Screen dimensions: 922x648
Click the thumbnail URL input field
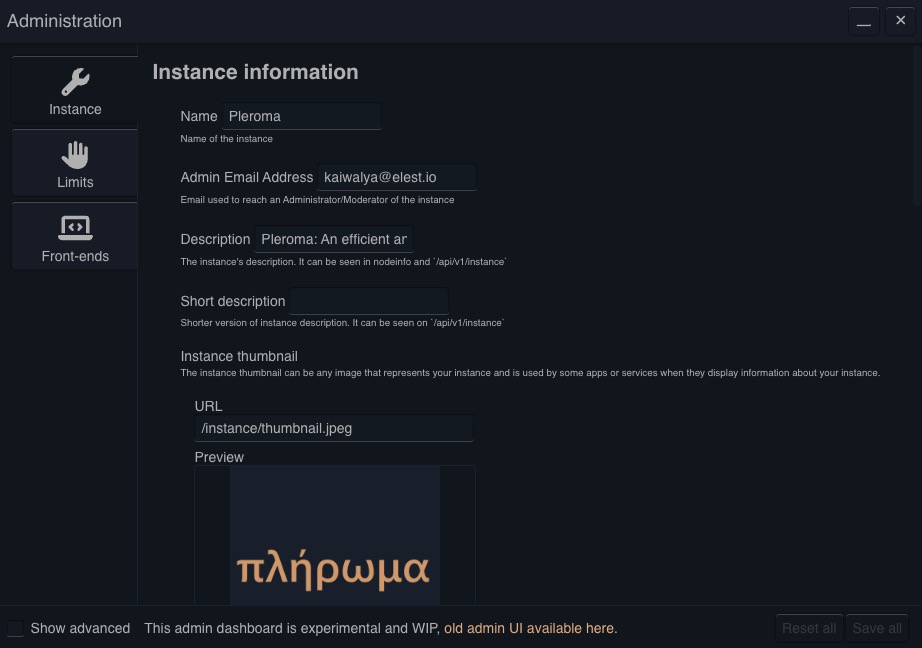[x=334, y=428]
